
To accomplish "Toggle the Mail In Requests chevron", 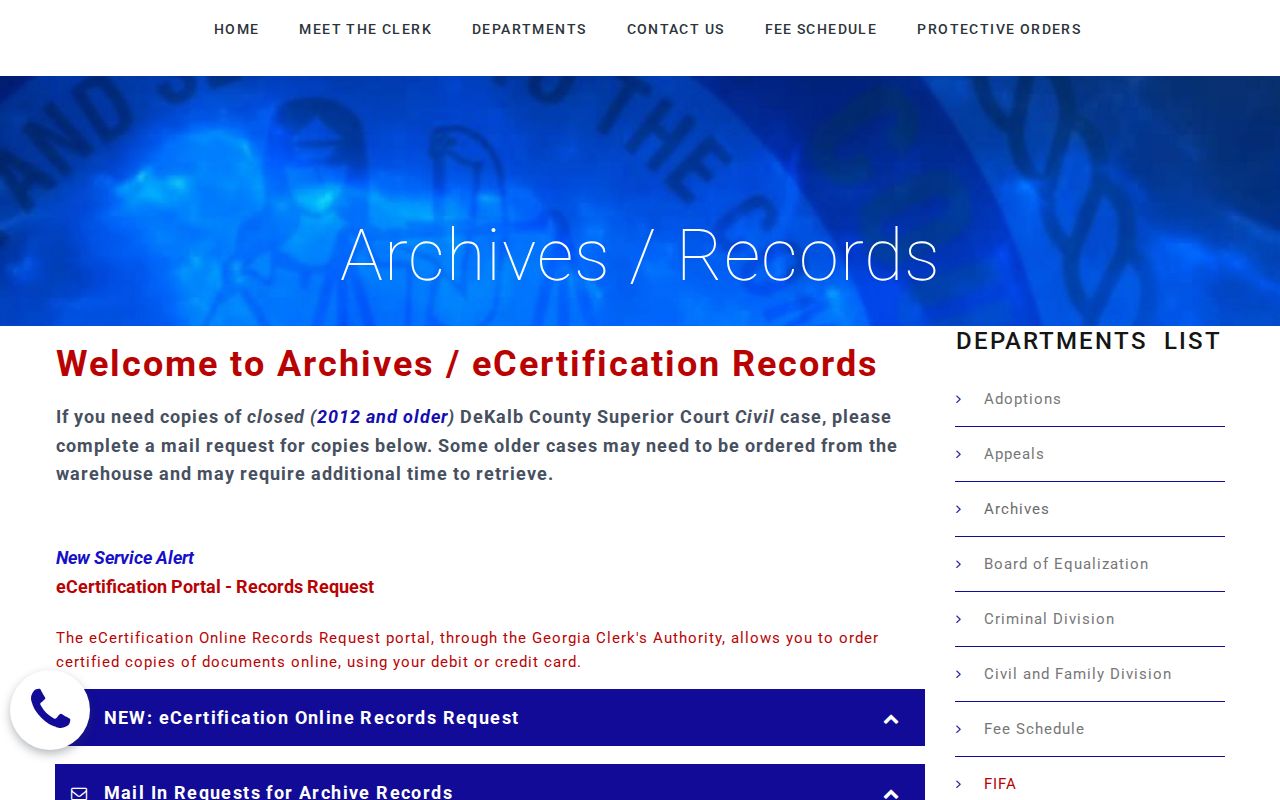I will click(891, 794).
